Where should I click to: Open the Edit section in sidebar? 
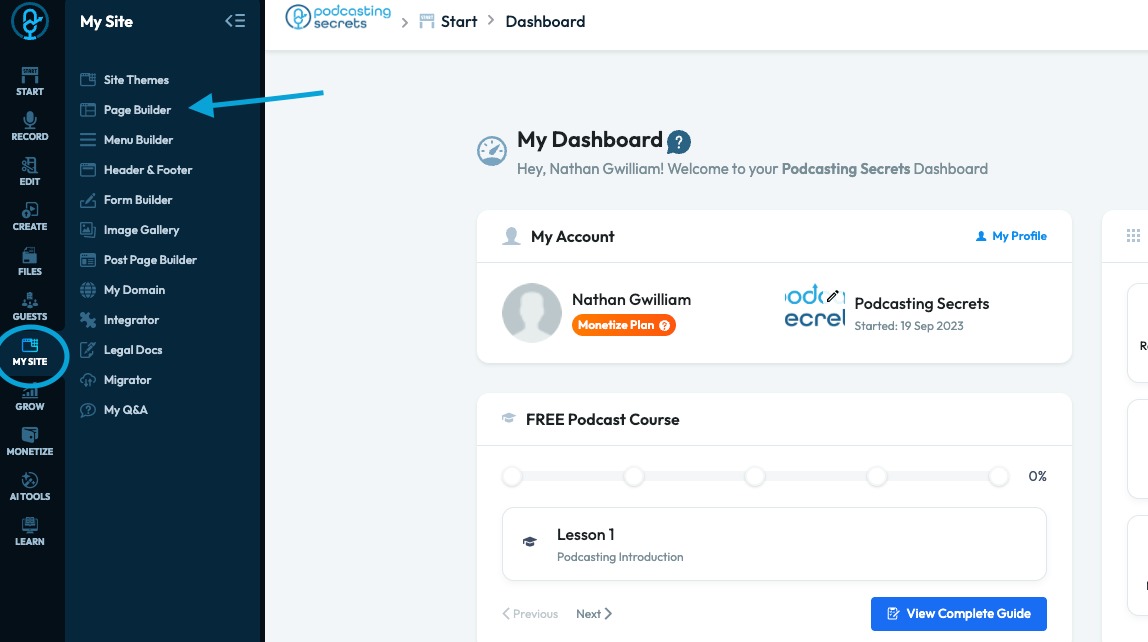pos(29,171)
